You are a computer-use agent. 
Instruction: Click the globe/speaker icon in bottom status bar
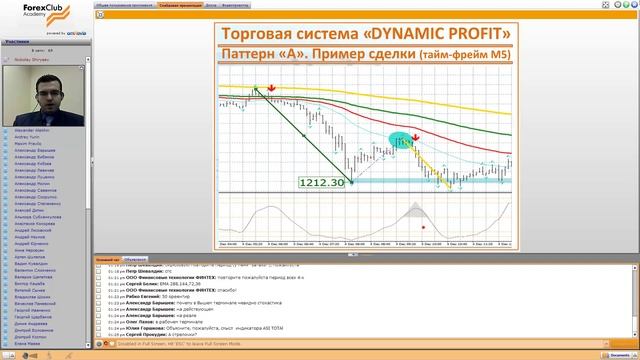click(x=29, y=356)
